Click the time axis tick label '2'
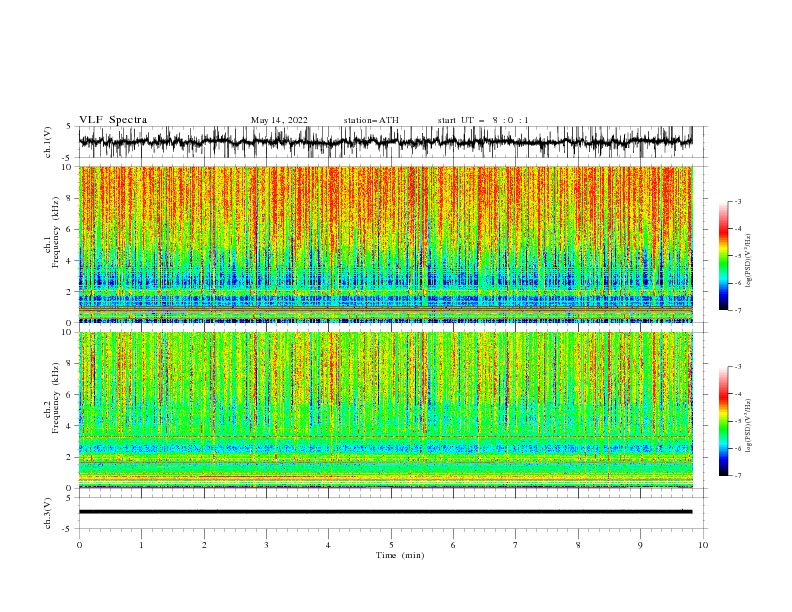Screen dimensions: 792x612 (x=204, y=545)
